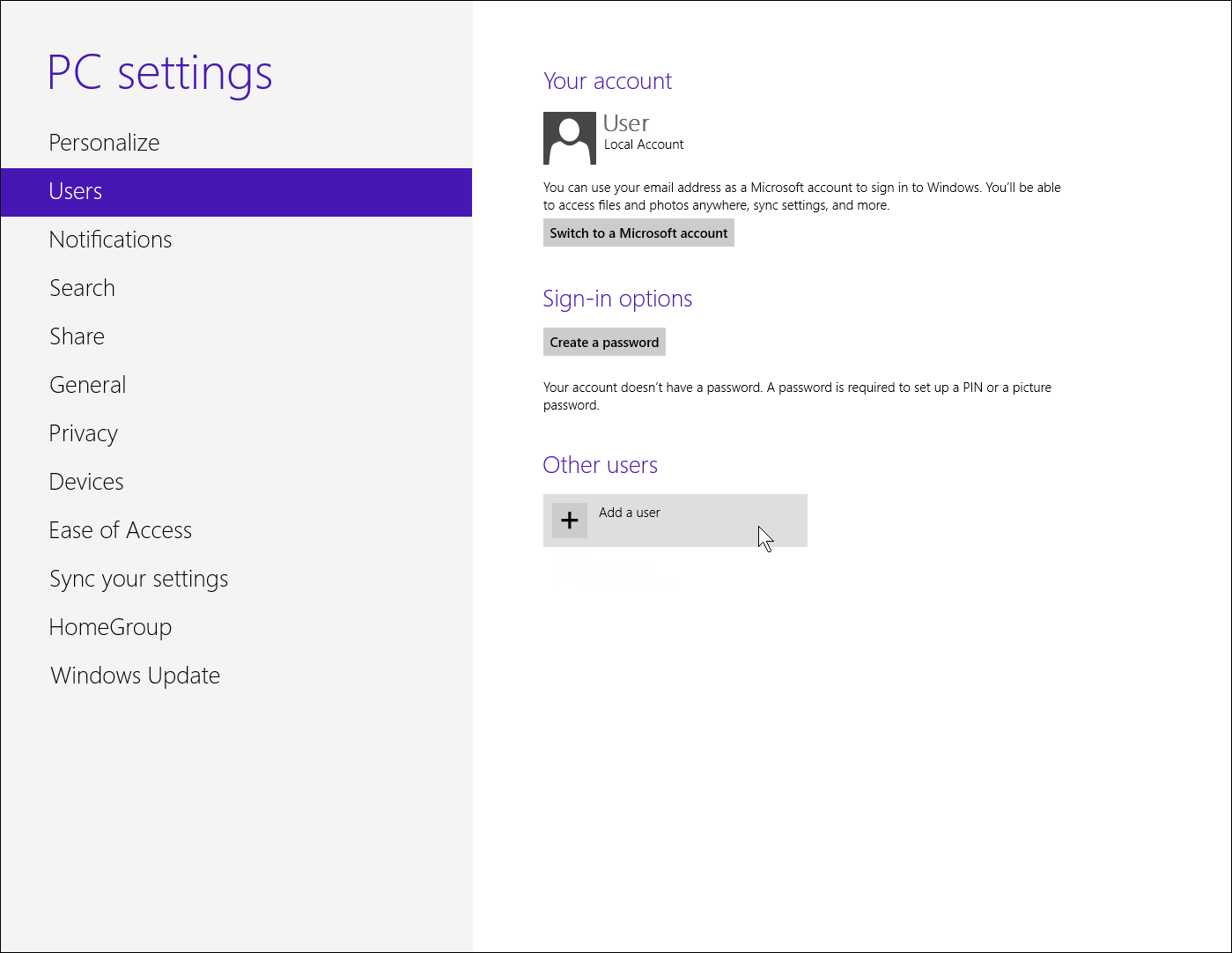This screenshot has width=1232, height=953.
Task: Click the Create a password button
Action: coord(604,342)
